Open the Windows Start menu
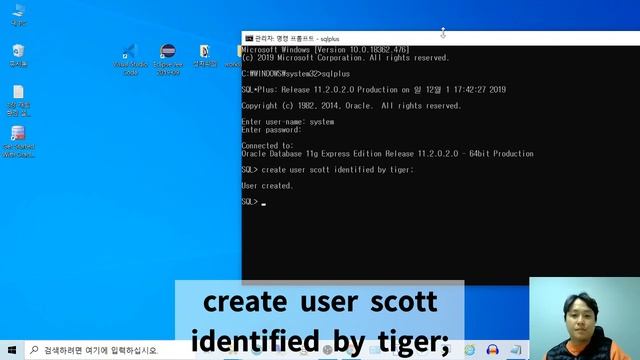 12,350
